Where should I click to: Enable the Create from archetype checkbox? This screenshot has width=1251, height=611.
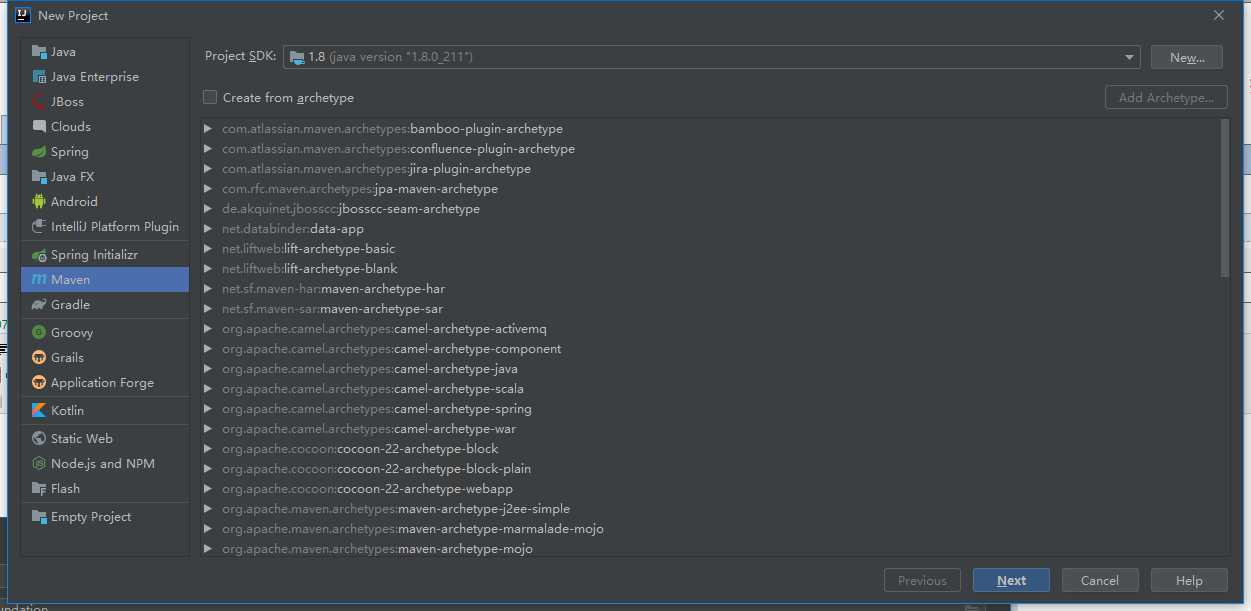pos(210,97)
